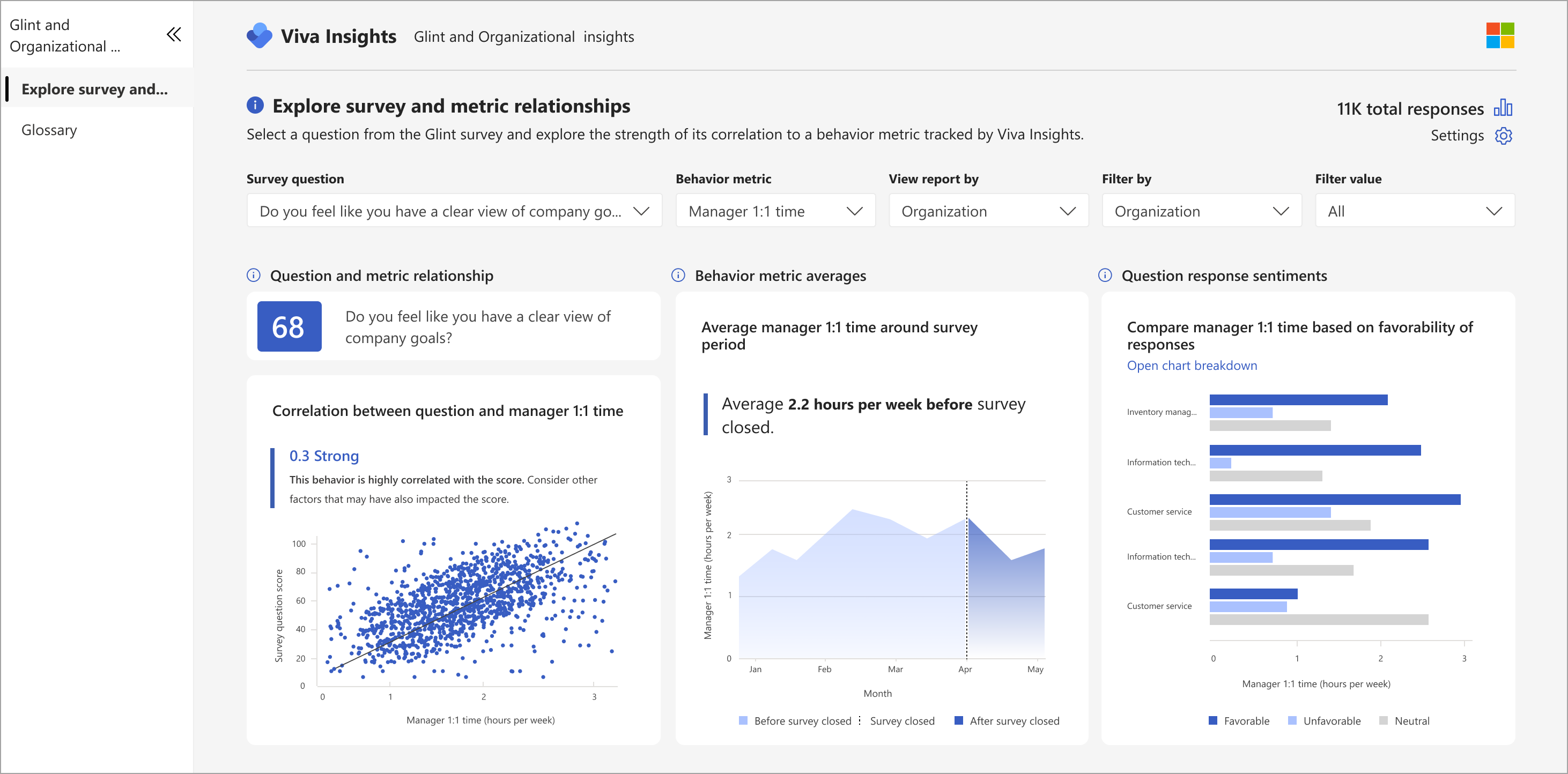Click info icon for Question and metric relationship

pos(253,275)
